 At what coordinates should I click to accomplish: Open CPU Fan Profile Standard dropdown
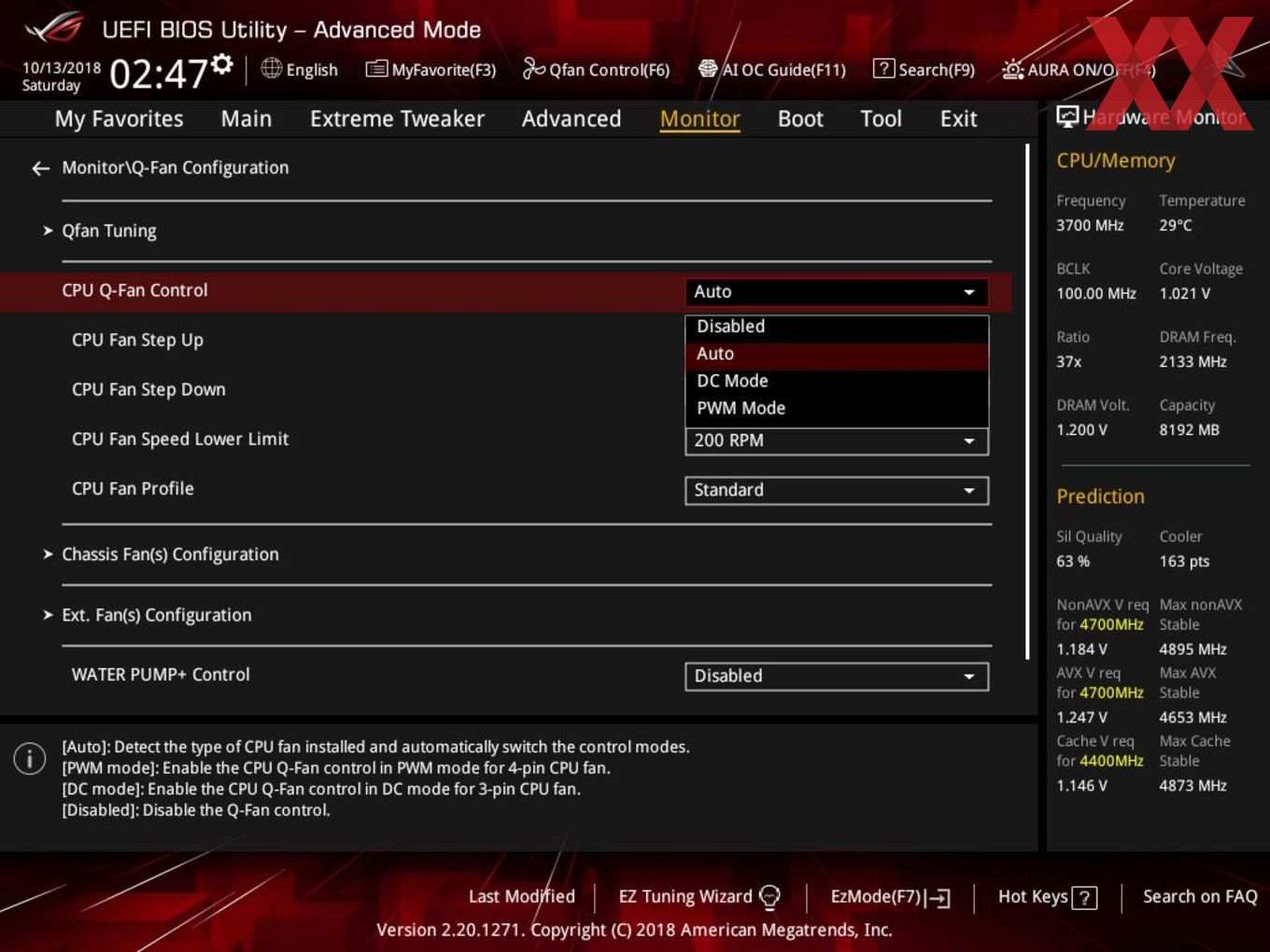tap(837, 490)
